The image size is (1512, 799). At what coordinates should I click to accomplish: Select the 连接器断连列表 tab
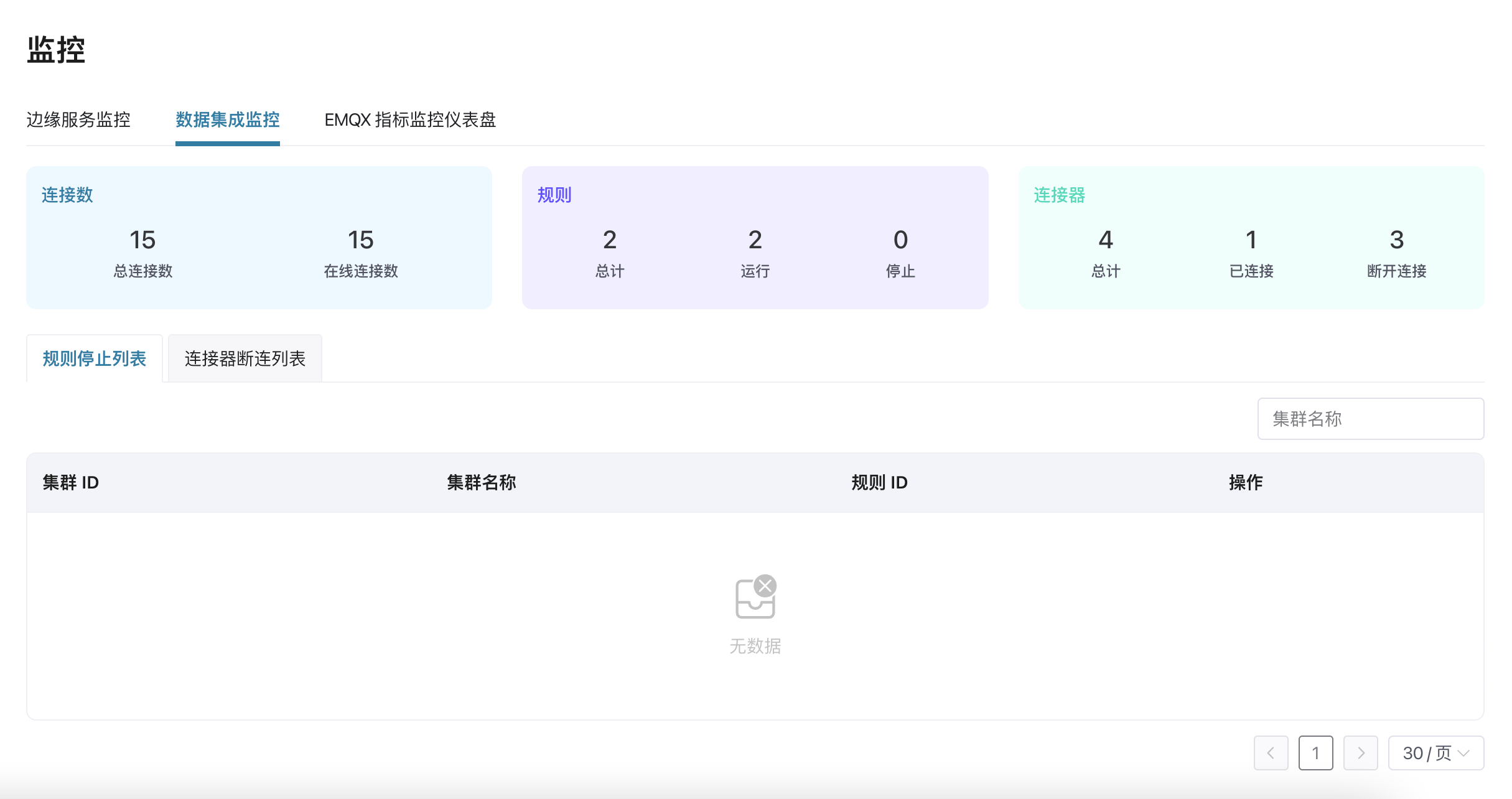point(245,358)
